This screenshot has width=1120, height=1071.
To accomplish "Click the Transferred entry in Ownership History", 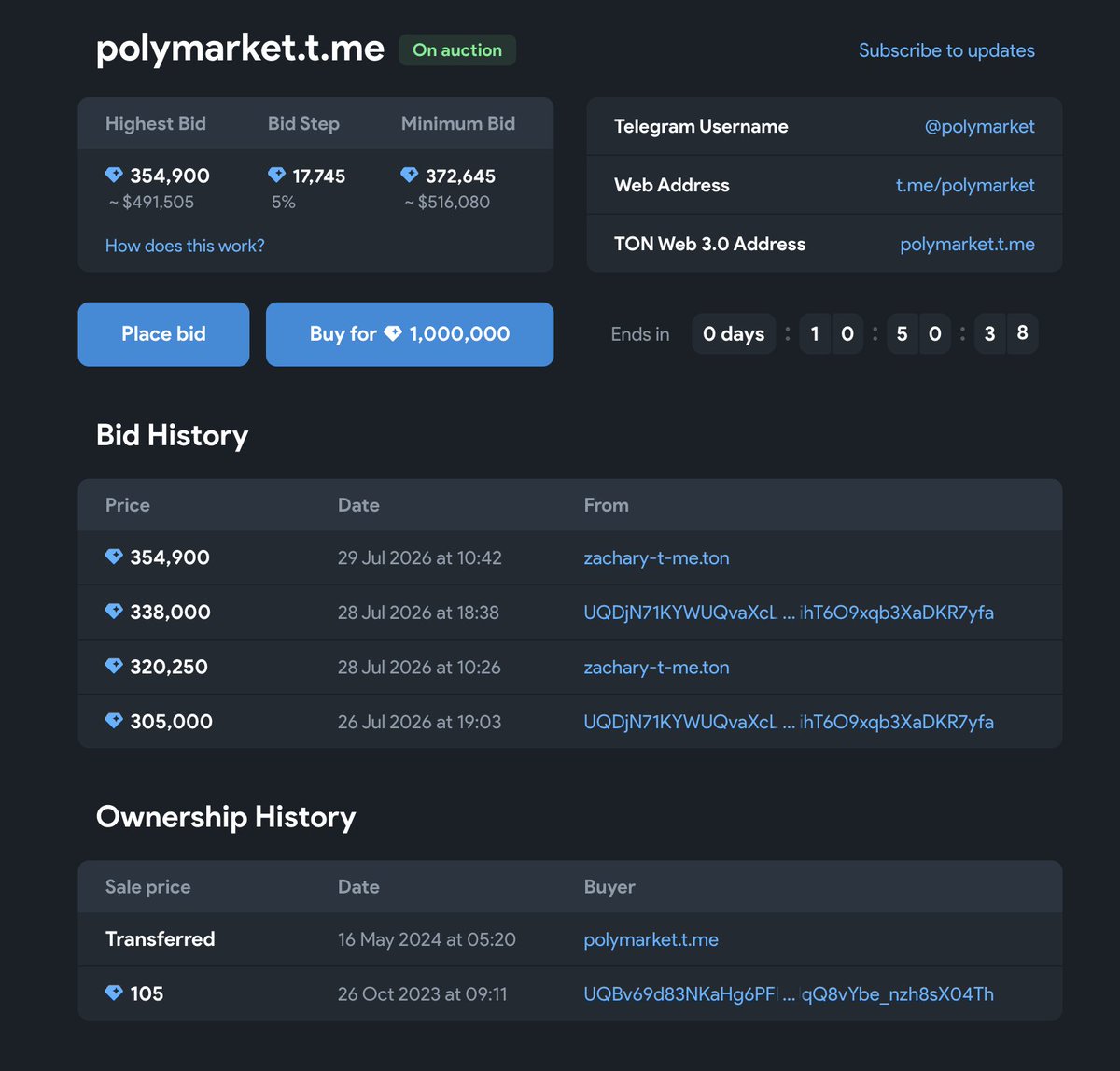I will pos(161,939).
